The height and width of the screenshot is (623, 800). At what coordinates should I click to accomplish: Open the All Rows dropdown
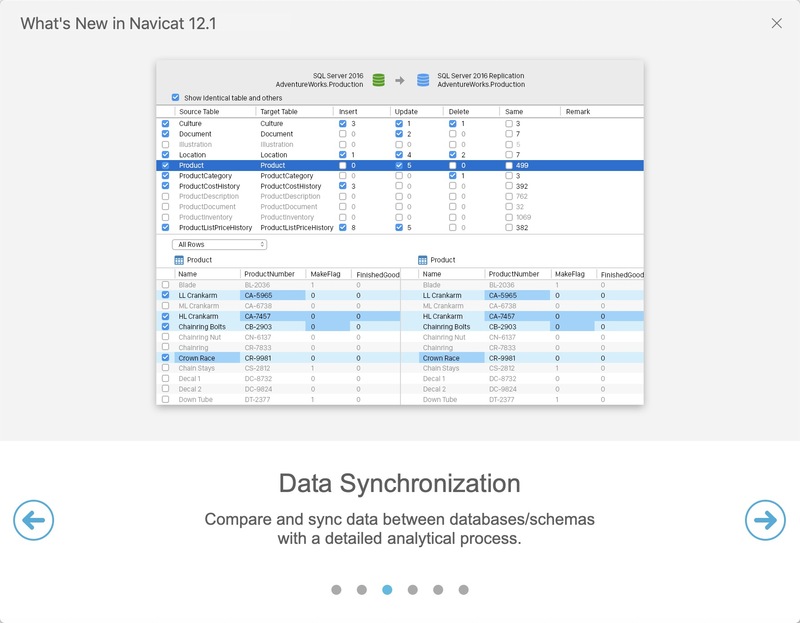[219, 244]
